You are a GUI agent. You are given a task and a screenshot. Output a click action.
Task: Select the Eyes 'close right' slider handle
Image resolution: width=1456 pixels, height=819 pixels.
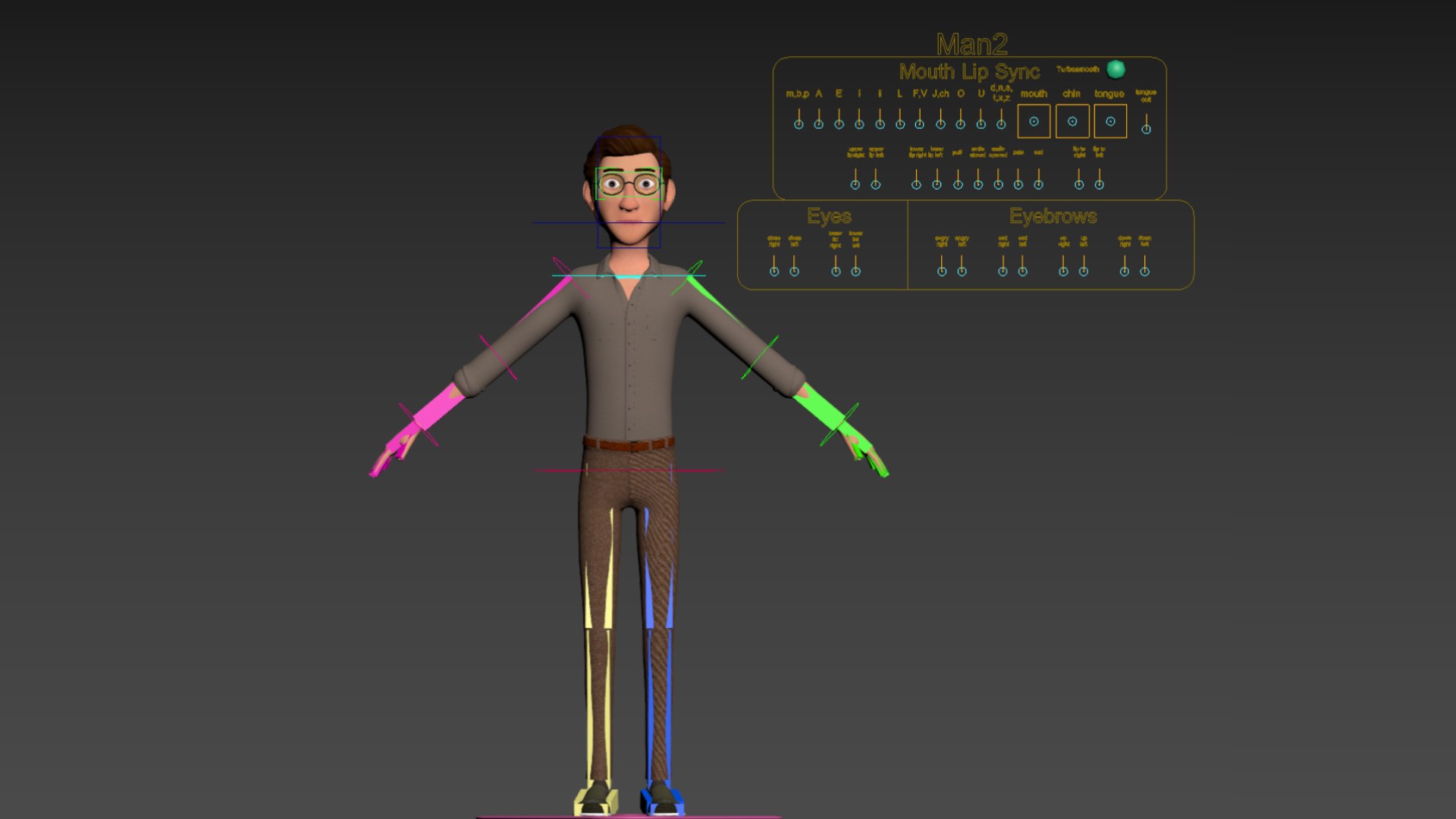(x=774, y=271)
